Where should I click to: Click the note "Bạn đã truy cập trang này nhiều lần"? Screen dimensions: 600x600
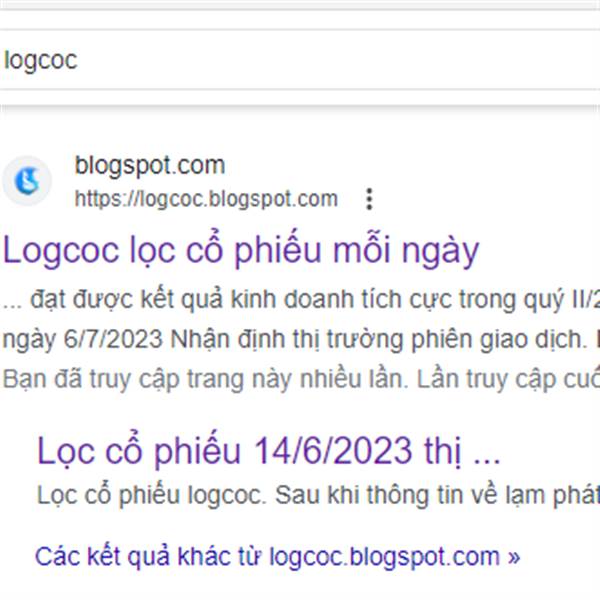click(x=301, y=379)
